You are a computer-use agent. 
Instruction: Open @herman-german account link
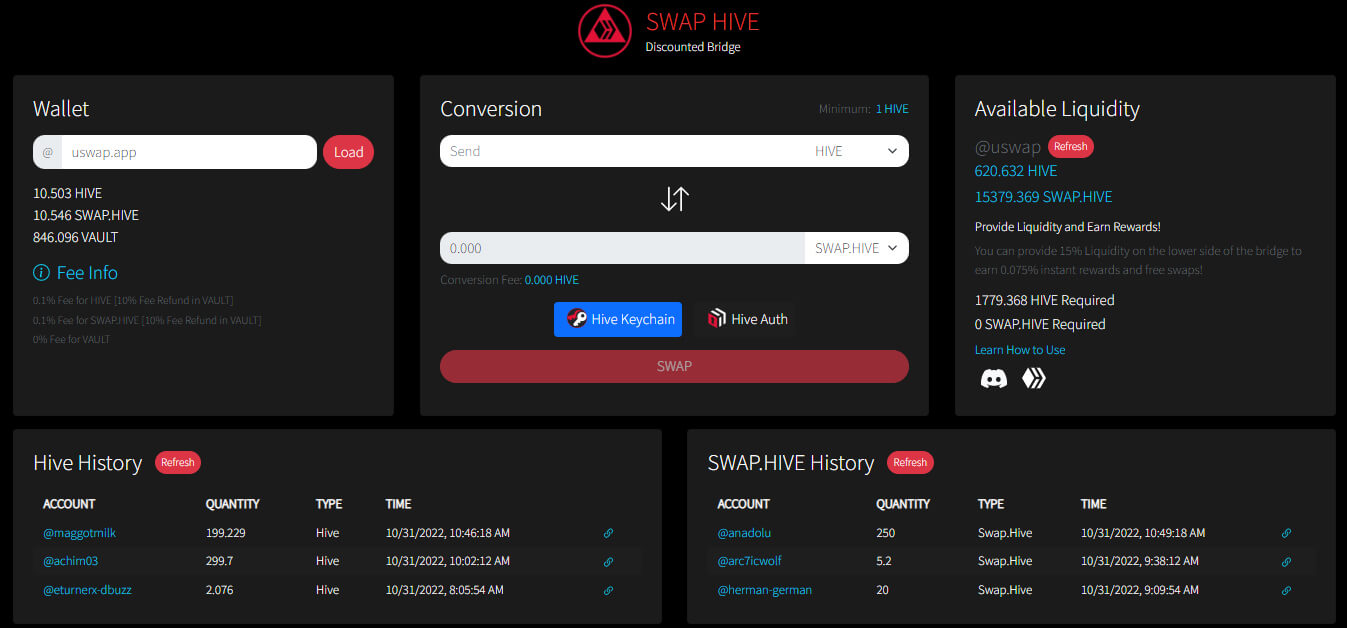pyautogui.click(x=765, y=590)
